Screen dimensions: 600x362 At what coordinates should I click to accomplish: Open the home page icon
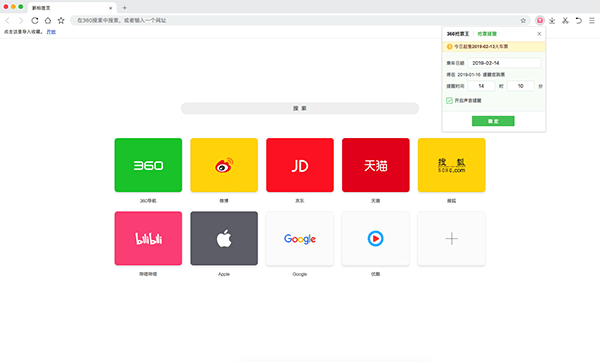point(48,21)
